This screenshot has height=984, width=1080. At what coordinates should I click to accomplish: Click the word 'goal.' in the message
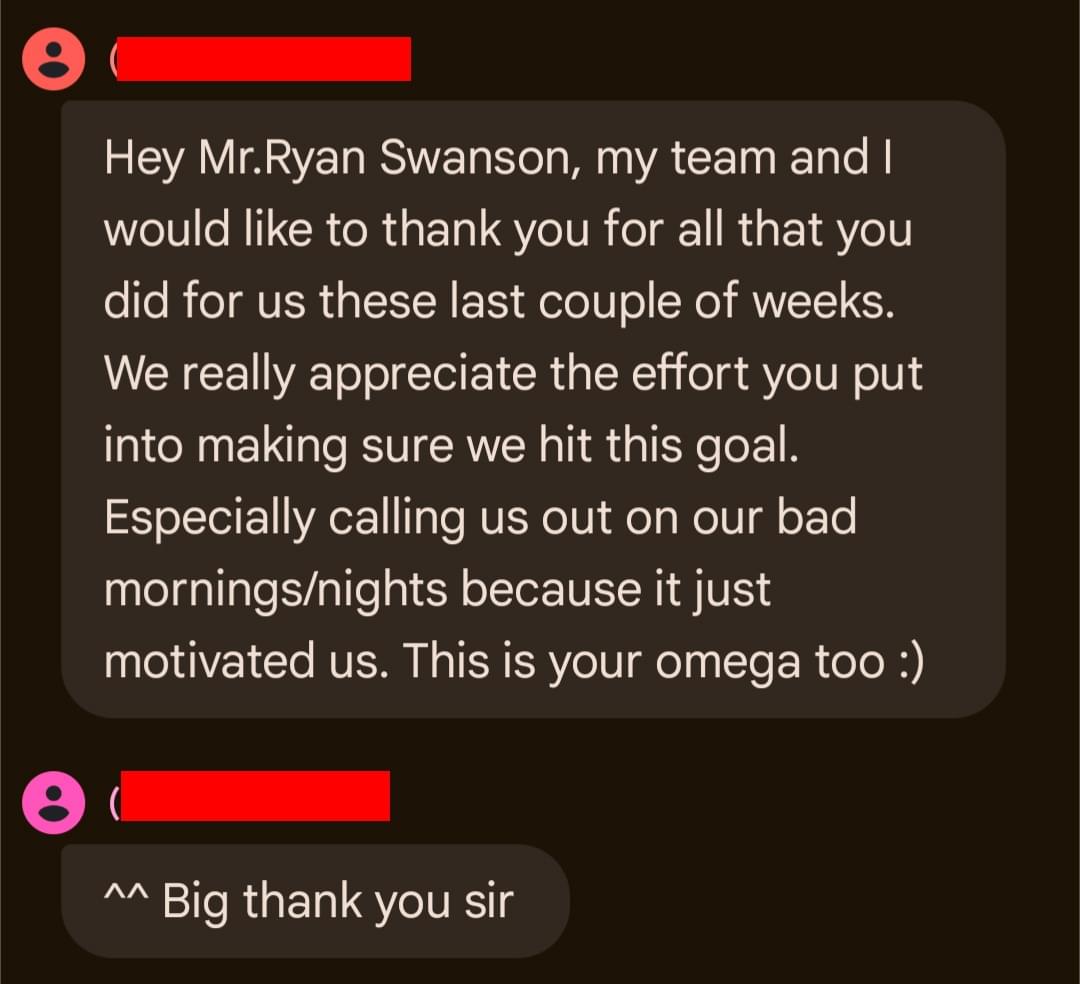[x=747, y=448]
